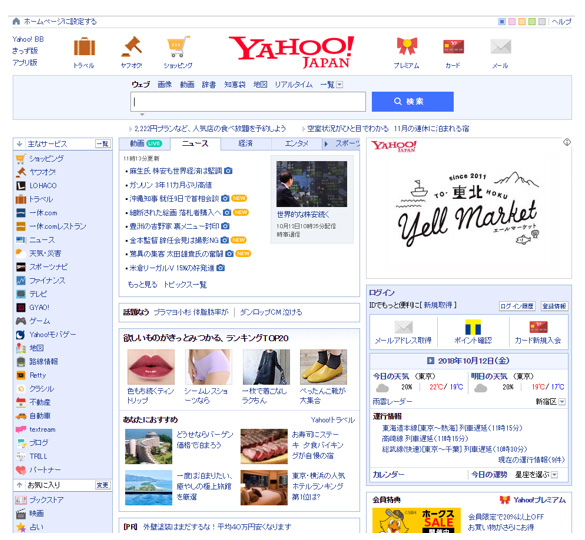Open the 新規取得 ID link
The height and width of the screenshot is (540, 585).
438,305
